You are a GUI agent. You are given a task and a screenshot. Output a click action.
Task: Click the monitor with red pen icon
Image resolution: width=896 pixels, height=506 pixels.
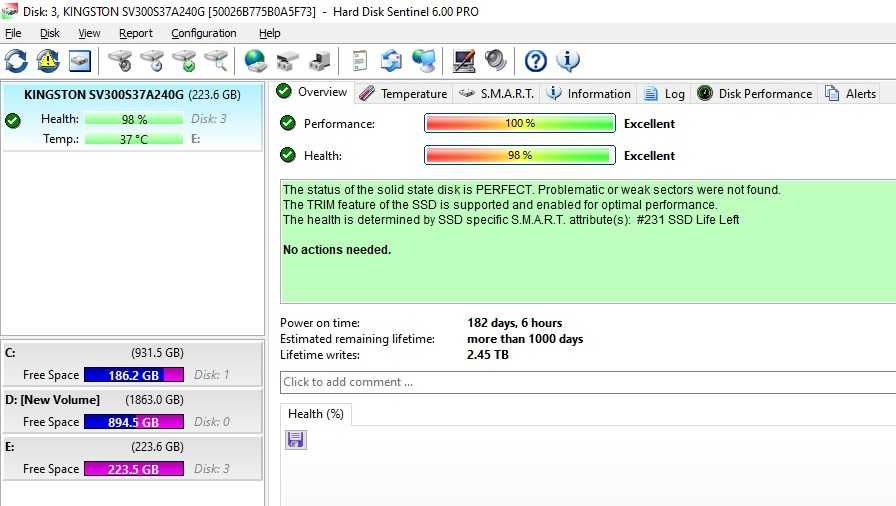tap(463, 61)
